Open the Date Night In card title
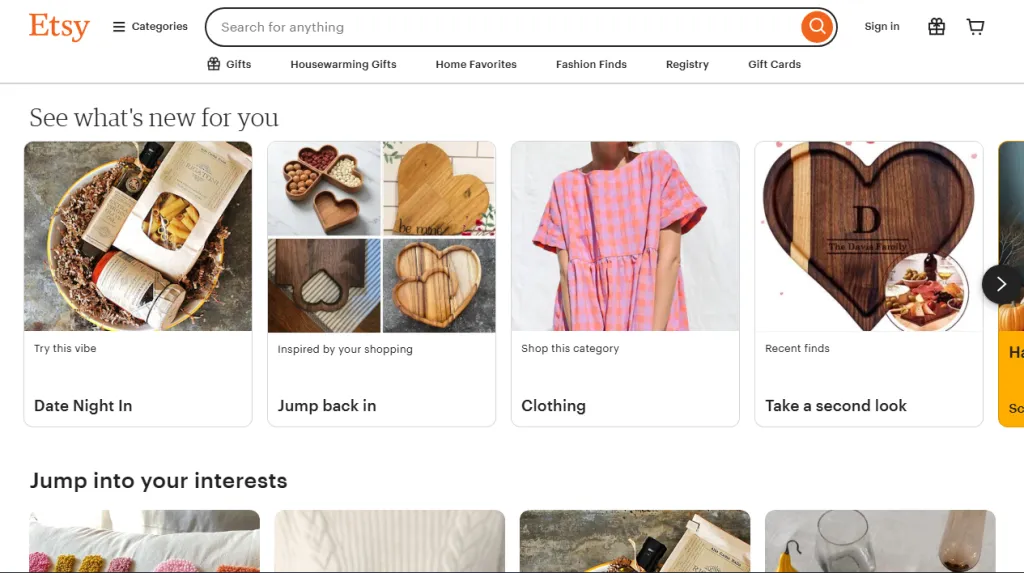This screenshot has width=1024, height=573. (83, 406)
